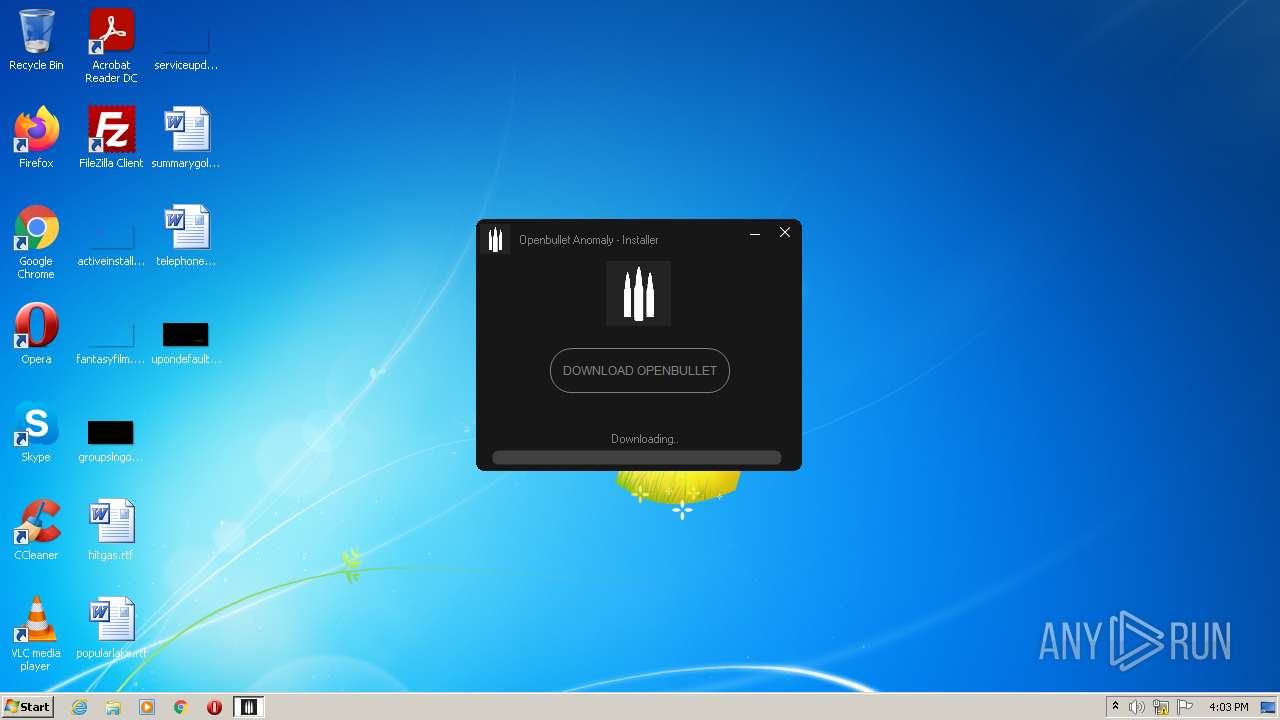Select the Google Chrome desktop shortcut
This screenshot has width=1280, height=720.
tap(36, 242)
